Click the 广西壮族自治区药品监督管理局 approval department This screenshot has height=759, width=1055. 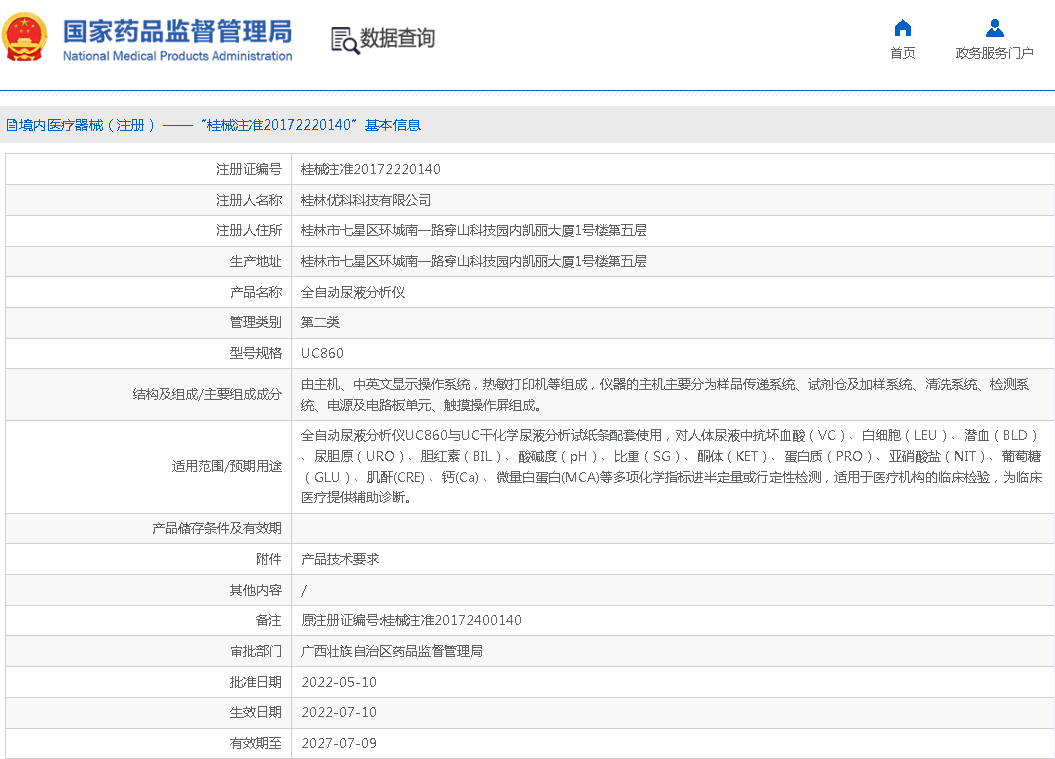pyautogui.click(x=392, y=651)
